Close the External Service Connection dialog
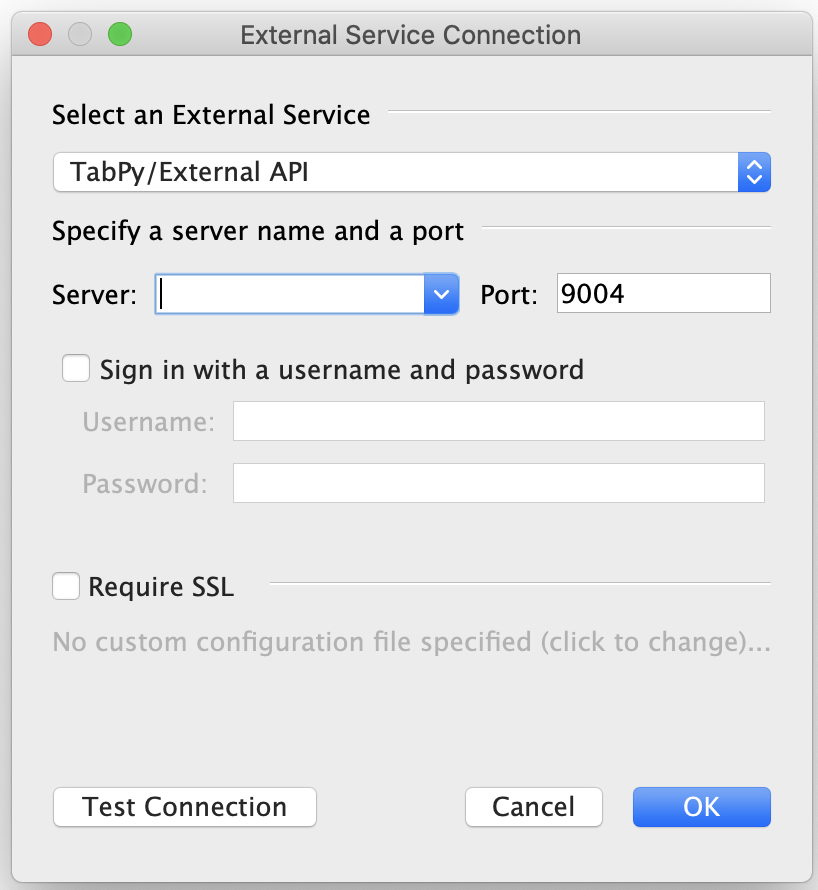The width and height of the screenshot is (818, 890). [40, 35]
